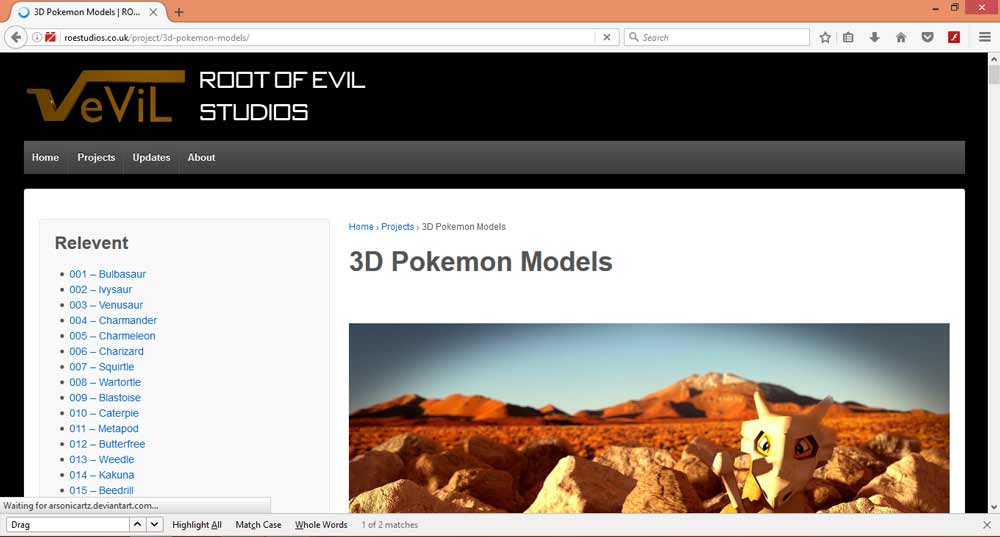Viewport: 1000px width, 537px height.
Task: Click the vertical page scrollbar thumb
Action: point(994,75)
